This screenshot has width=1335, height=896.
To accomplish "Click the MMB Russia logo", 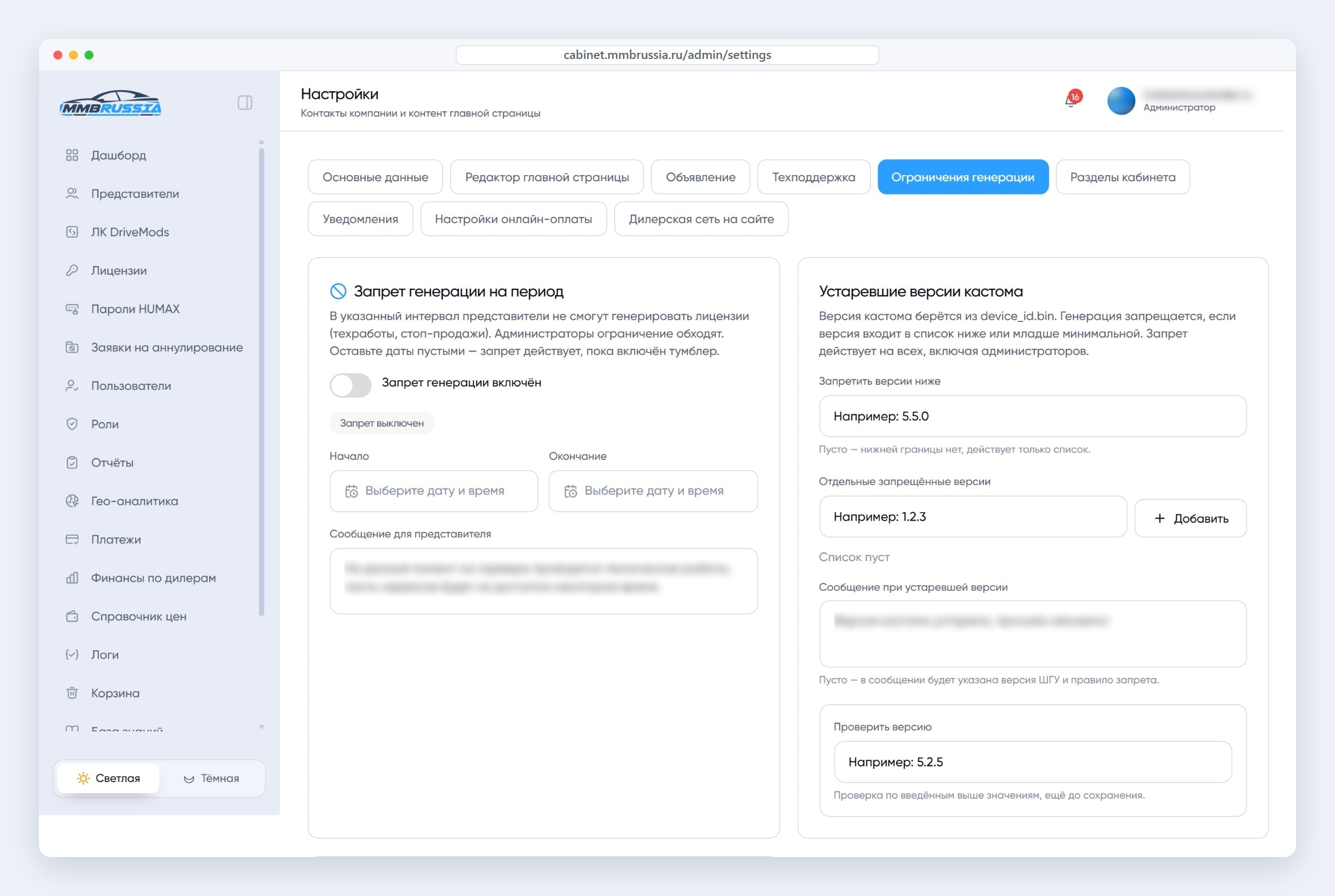I will click(x=111, y=103).
